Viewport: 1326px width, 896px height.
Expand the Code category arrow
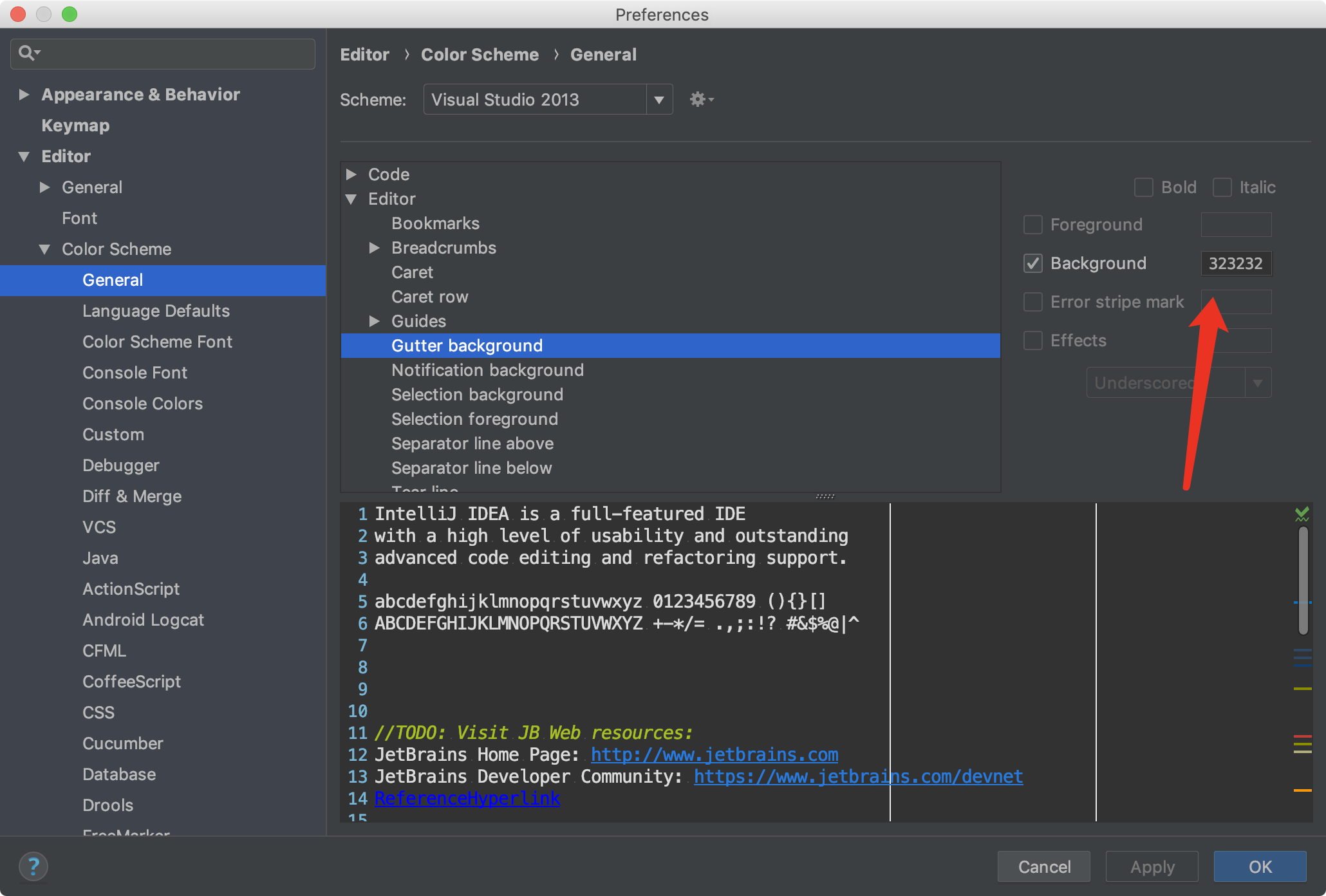pyautogui.click(x=351, y=174)
